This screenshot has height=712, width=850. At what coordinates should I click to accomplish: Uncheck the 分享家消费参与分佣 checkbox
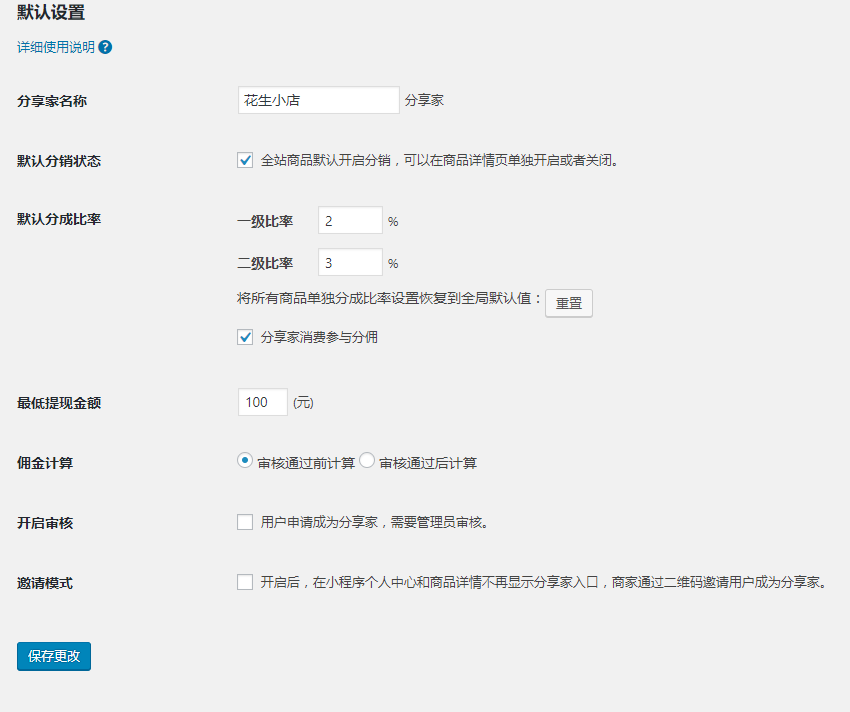click(245, 338)
